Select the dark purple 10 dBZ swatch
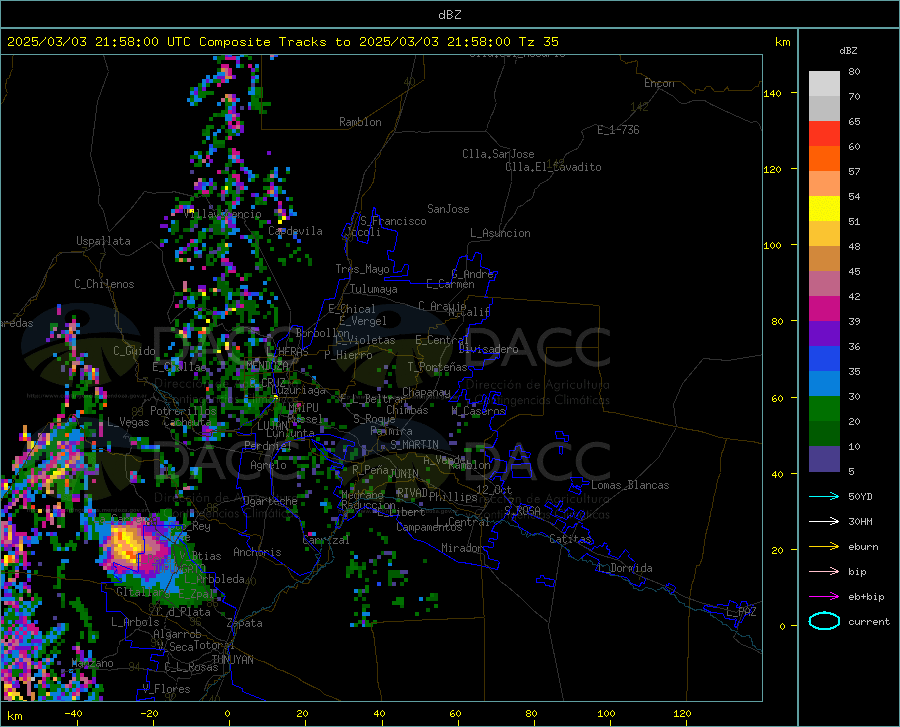 tap(824, 458)
